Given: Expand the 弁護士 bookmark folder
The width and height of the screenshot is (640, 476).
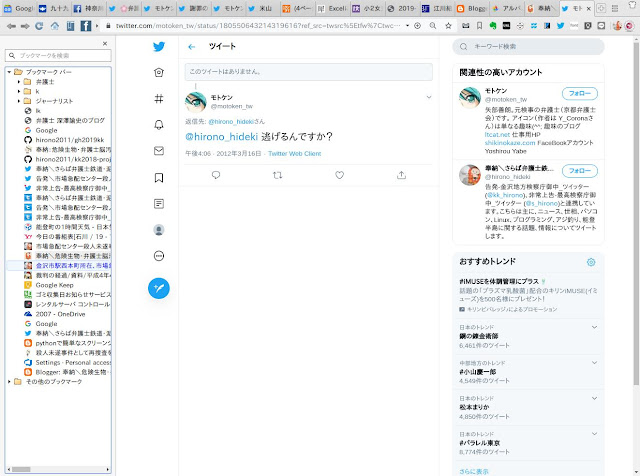Looking at the screenshot, I should pyautogui.click(x=19, y=82).
